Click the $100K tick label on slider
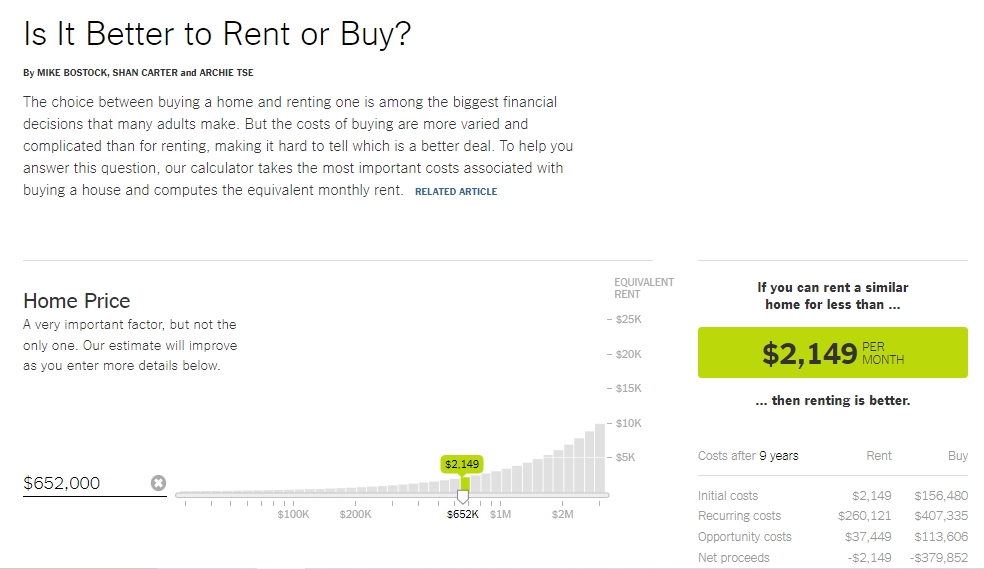Image resolution: width=984 pixels, height=569 pixels. pos(293,514)
